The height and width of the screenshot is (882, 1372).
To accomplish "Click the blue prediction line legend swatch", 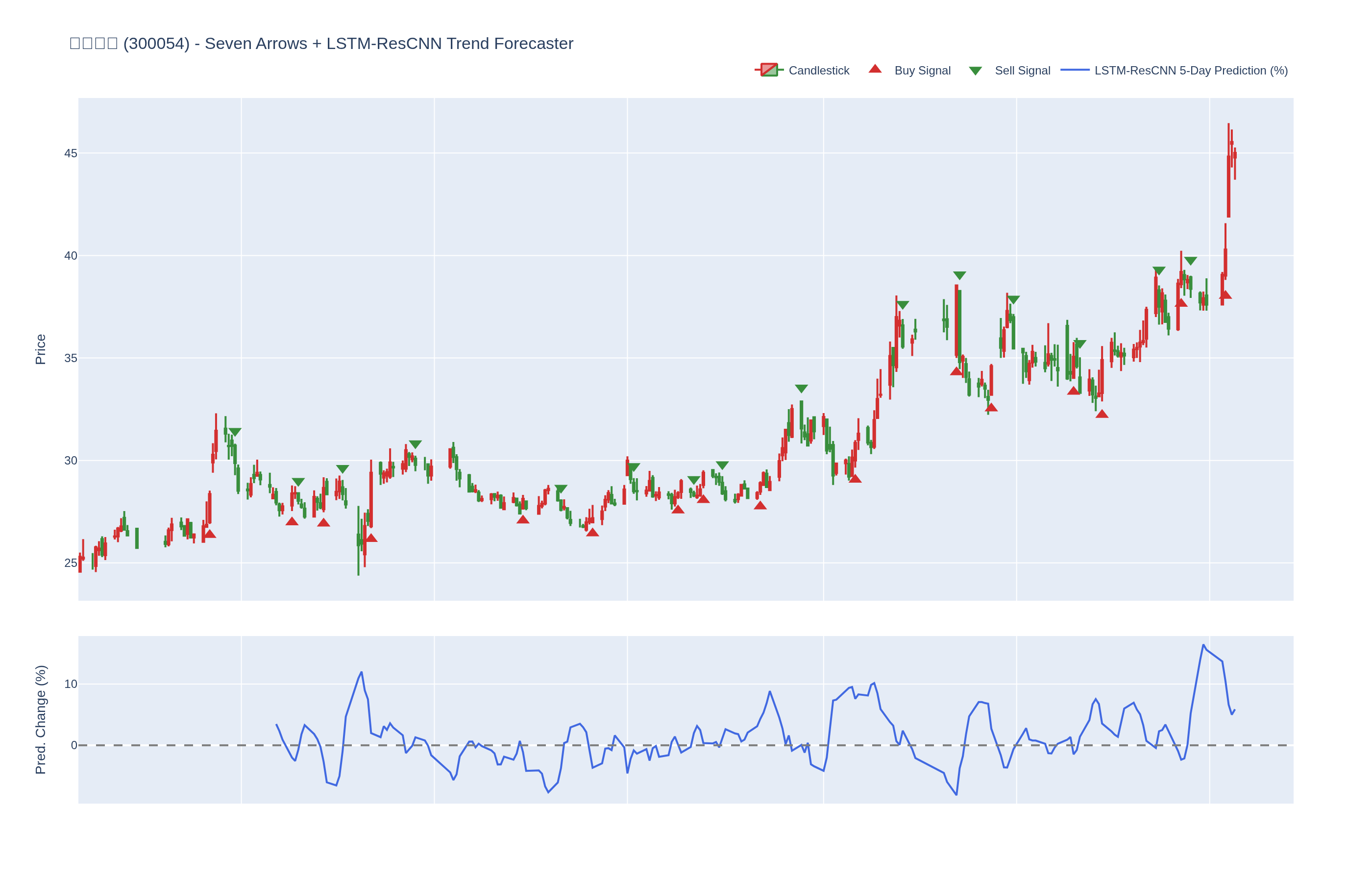I will [x=1075, y=70].
